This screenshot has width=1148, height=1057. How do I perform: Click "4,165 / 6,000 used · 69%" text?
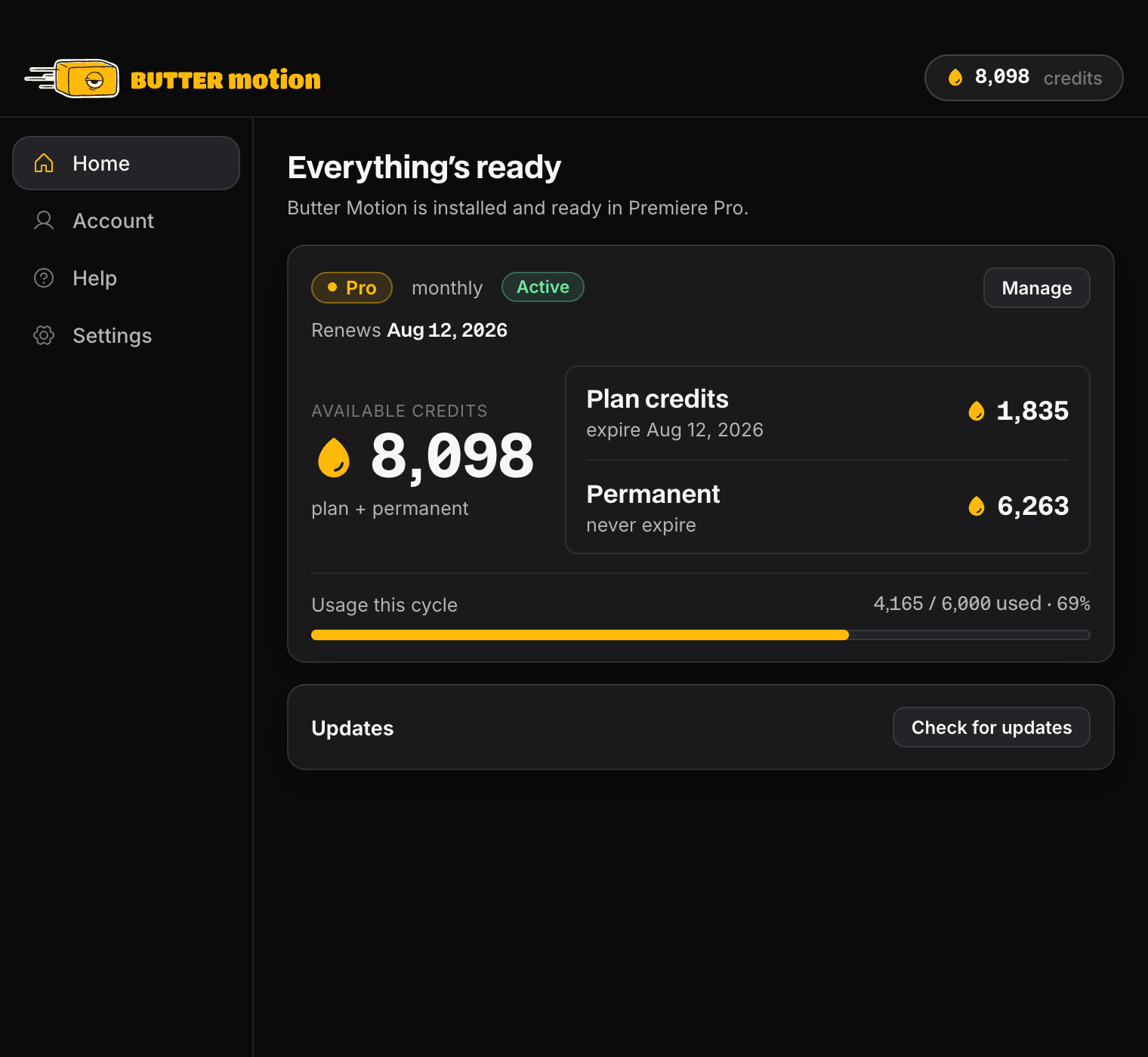pyautogui.click(x=982, y=603)
